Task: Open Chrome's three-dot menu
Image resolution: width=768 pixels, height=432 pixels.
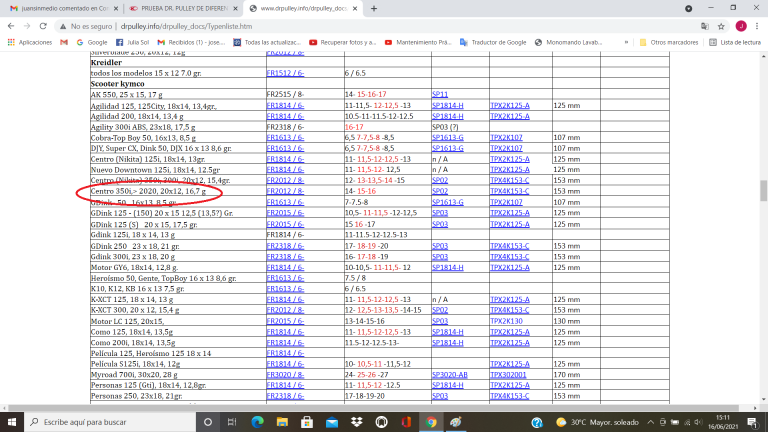Action: 757,26
